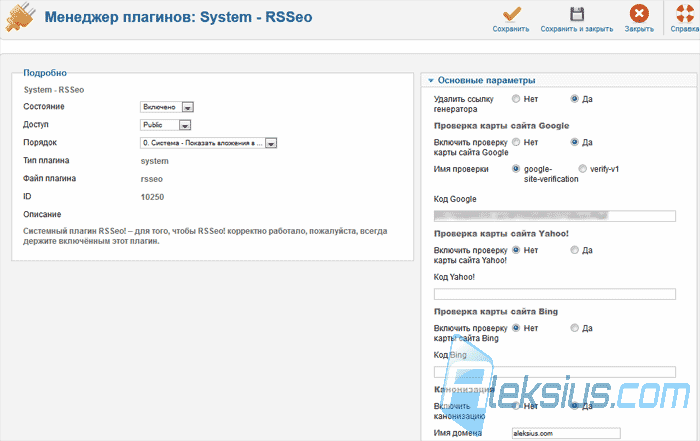Click the Код Yahoo! input field
The image size is (700, 441).
tap(554, 294)
